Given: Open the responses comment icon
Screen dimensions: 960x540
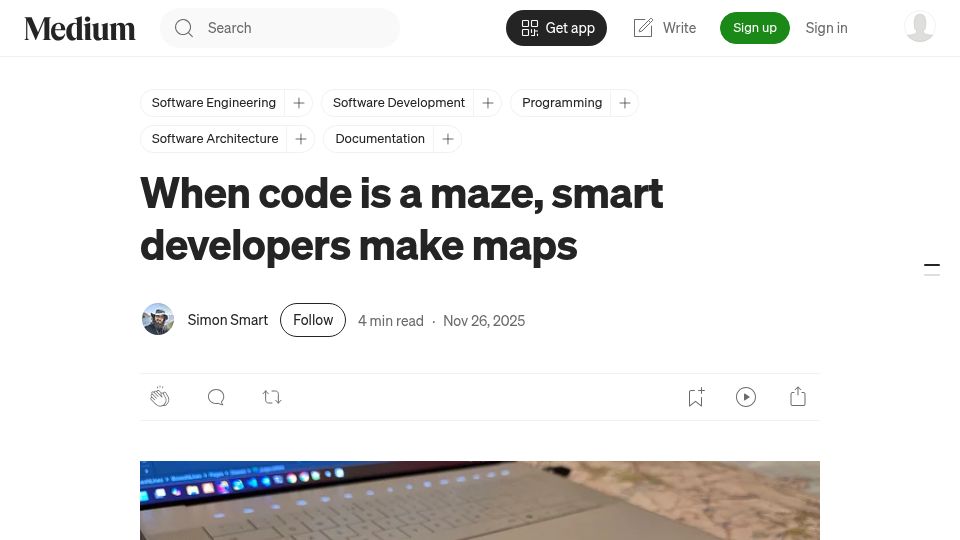Looking at the screenshot, I should coord(216,397).
